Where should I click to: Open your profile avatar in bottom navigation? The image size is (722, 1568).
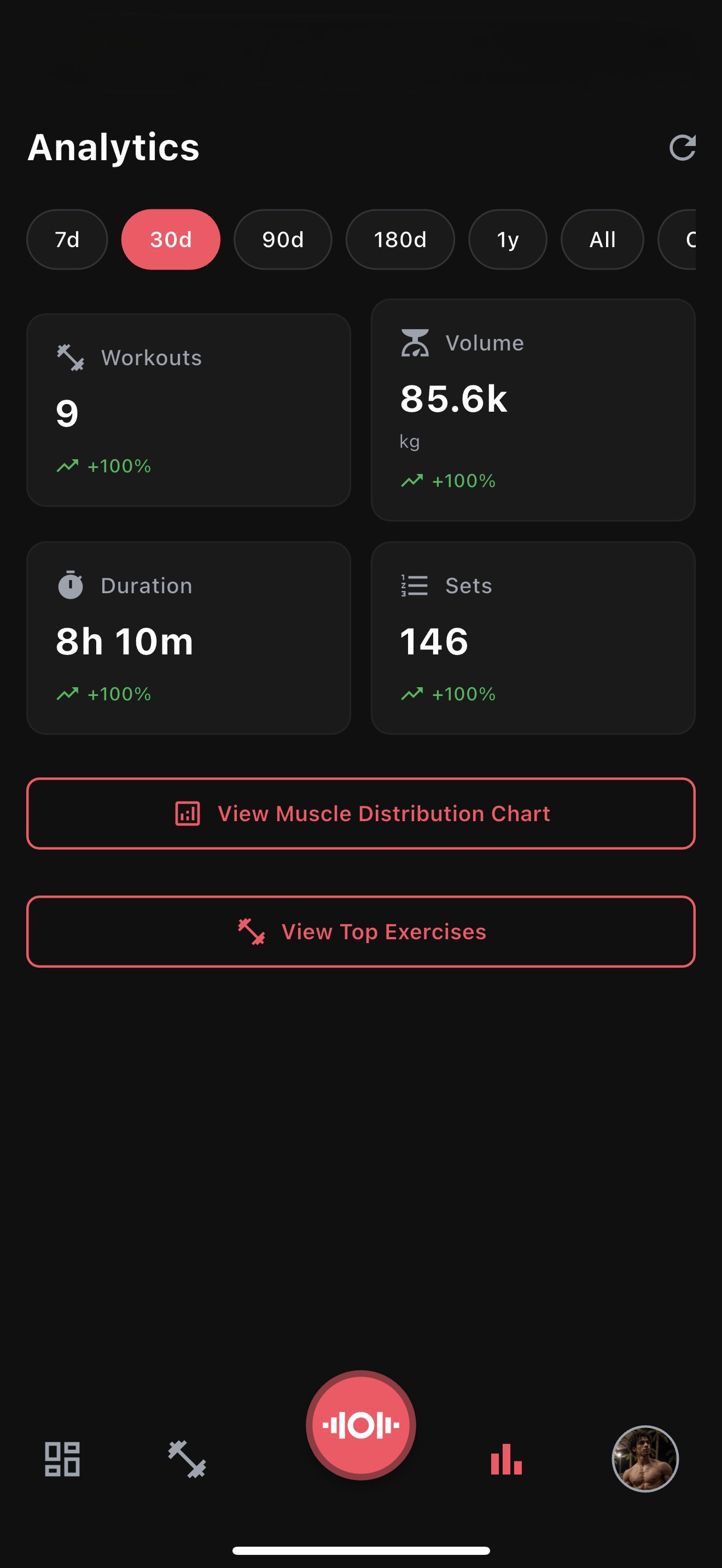coord(645,1459)
